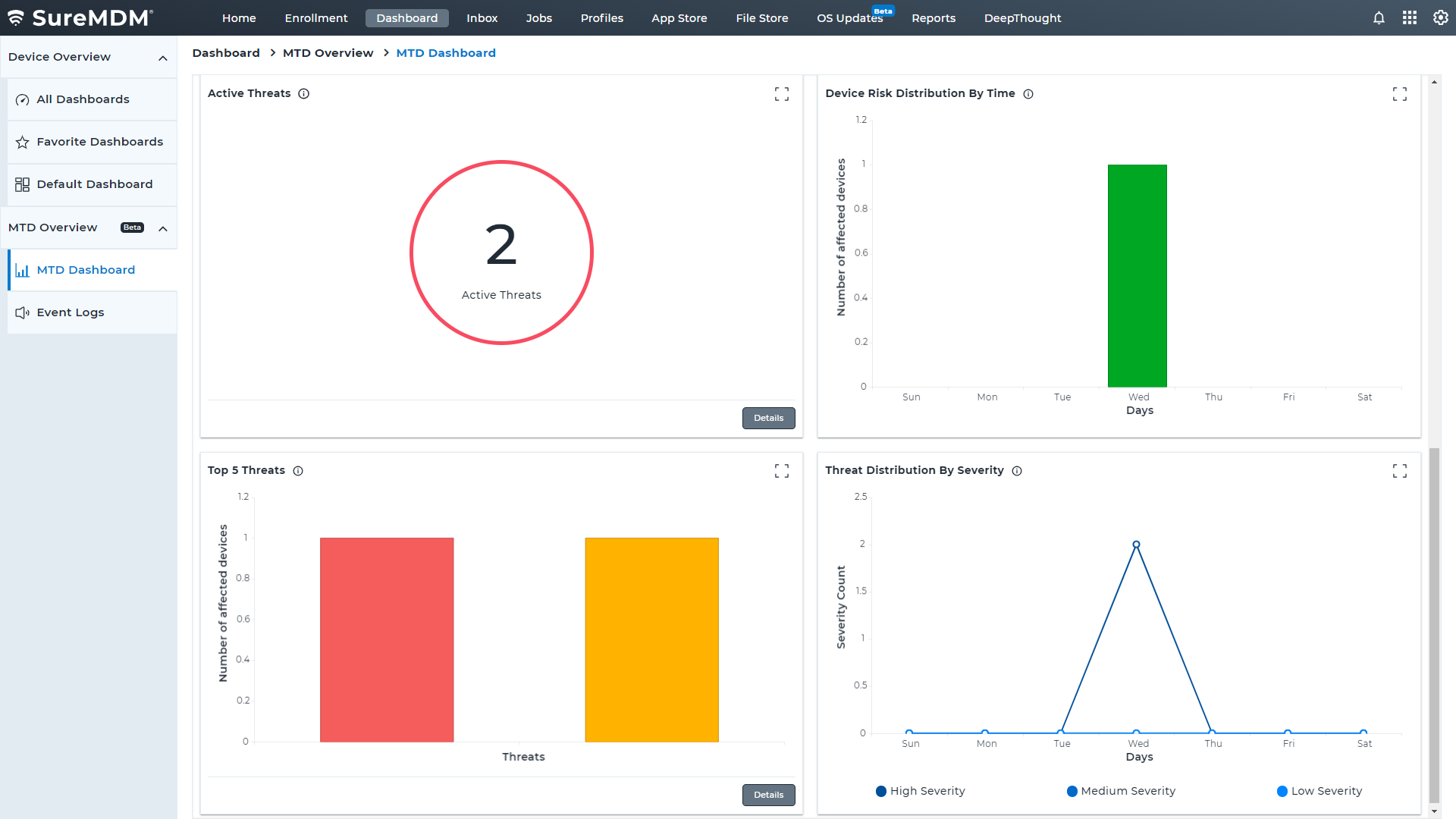Click the Default Dashboard layout icon

[x=23, y=184]
